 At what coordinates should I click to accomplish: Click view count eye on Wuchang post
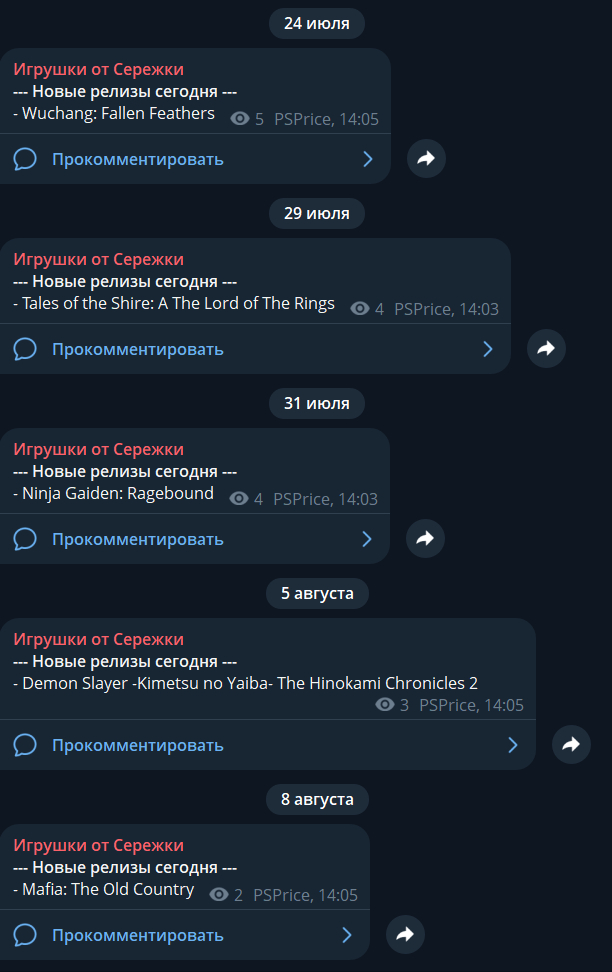[x=240, y=119]
